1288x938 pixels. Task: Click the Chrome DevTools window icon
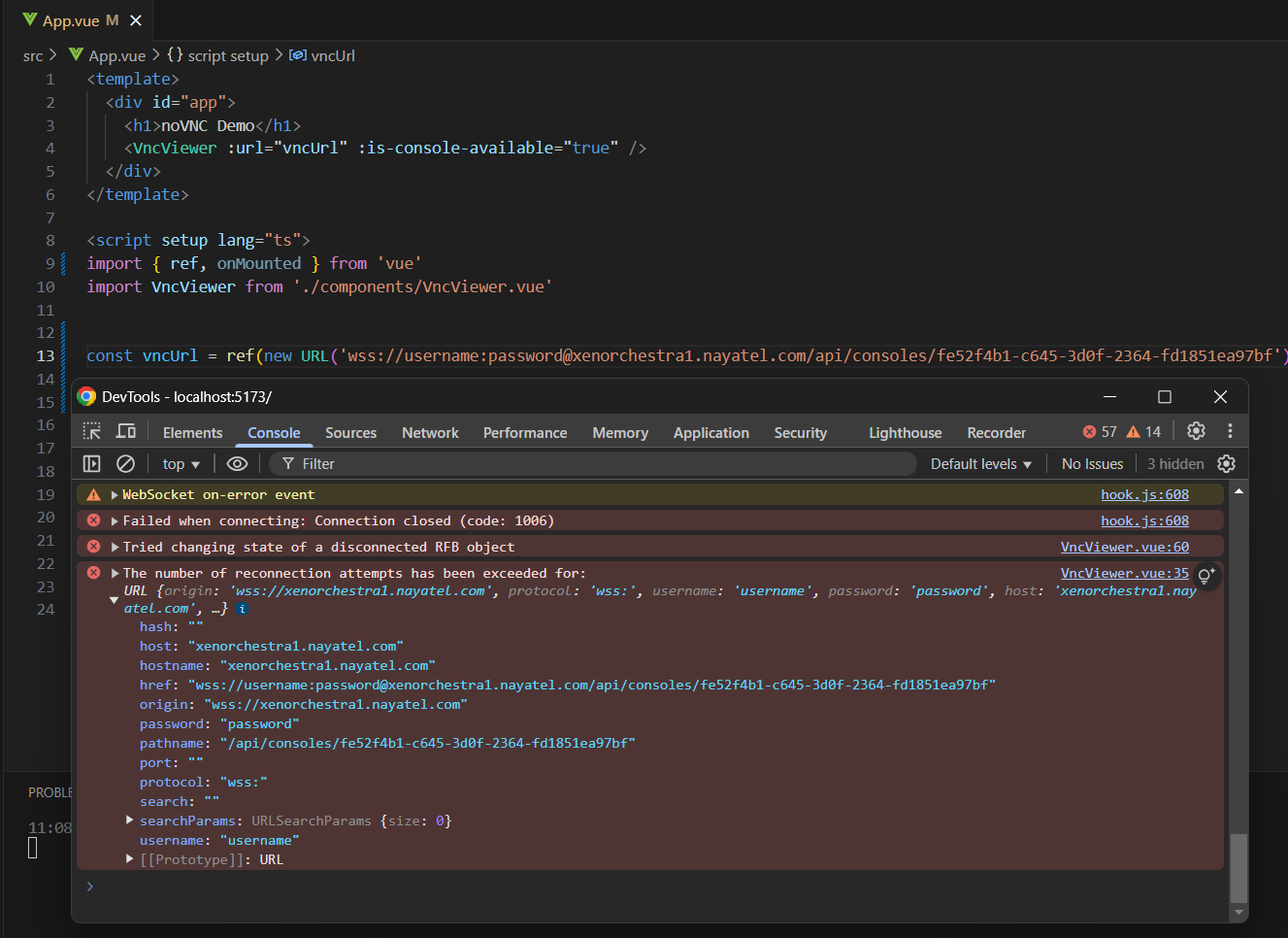point(86,396)
